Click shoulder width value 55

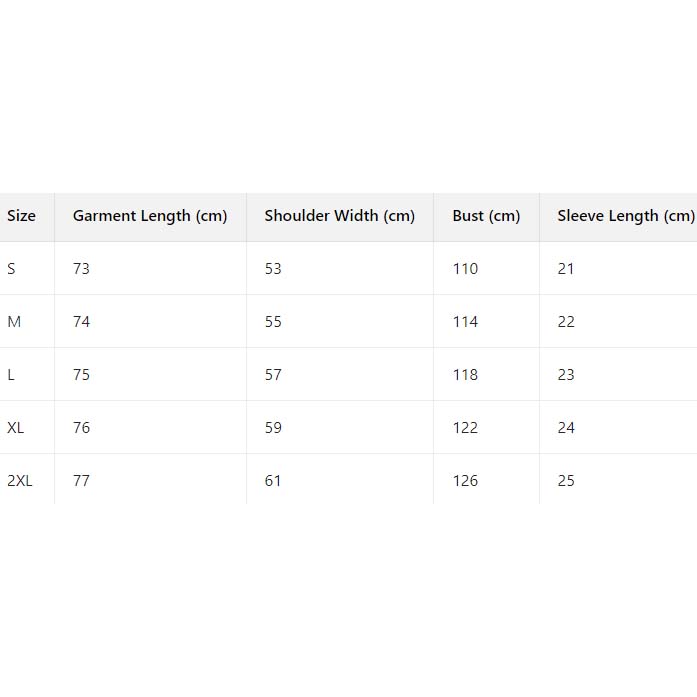click(273, 322)
